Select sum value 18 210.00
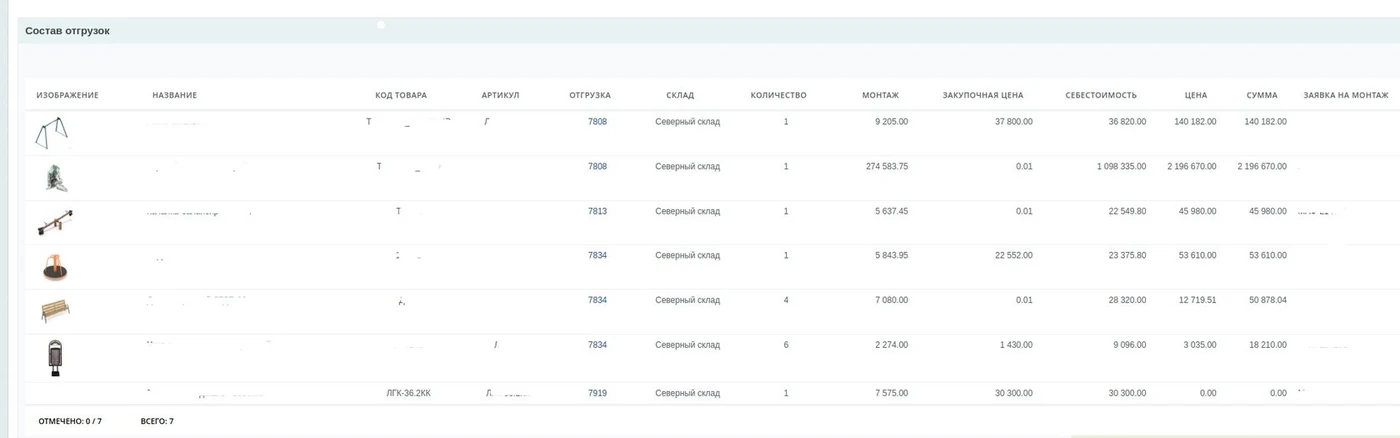Screen dimensions: 1400x438 coord(1268,345)
